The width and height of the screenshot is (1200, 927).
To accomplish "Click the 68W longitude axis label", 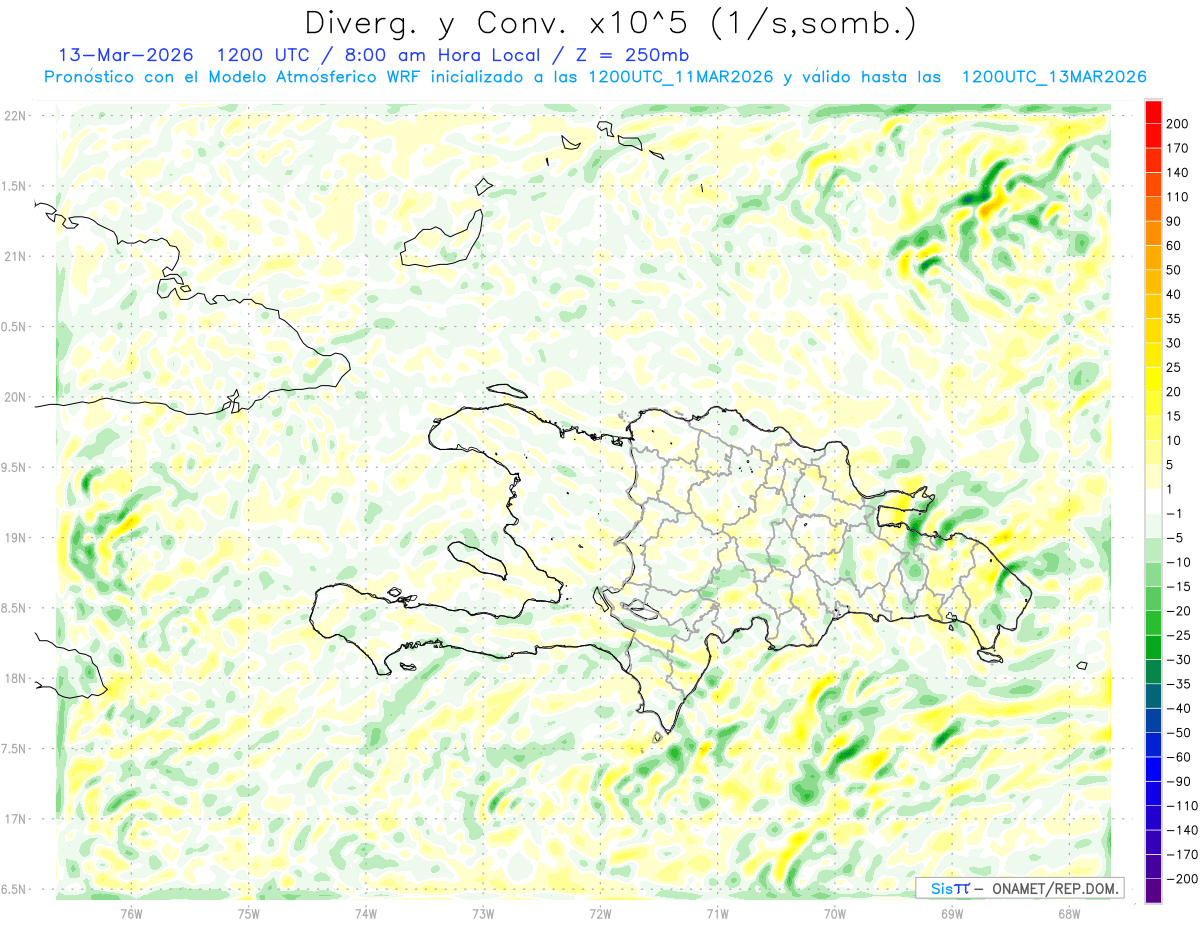I will coord(1069,912).
